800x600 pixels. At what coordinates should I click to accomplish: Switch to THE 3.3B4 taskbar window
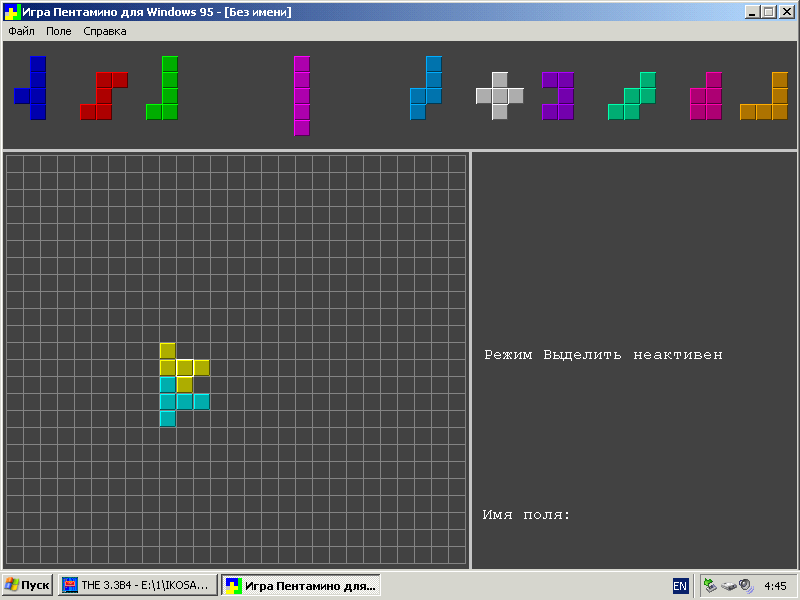point(137,585)
